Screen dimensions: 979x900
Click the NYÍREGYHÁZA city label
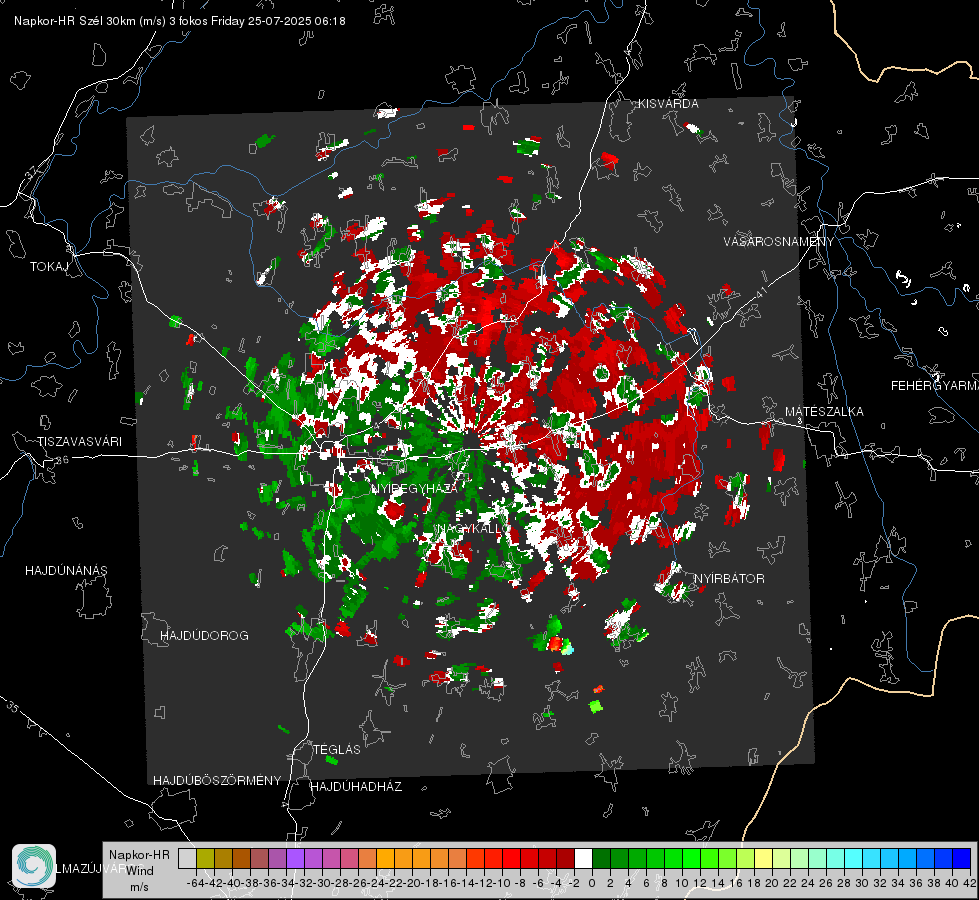point(414,488)
